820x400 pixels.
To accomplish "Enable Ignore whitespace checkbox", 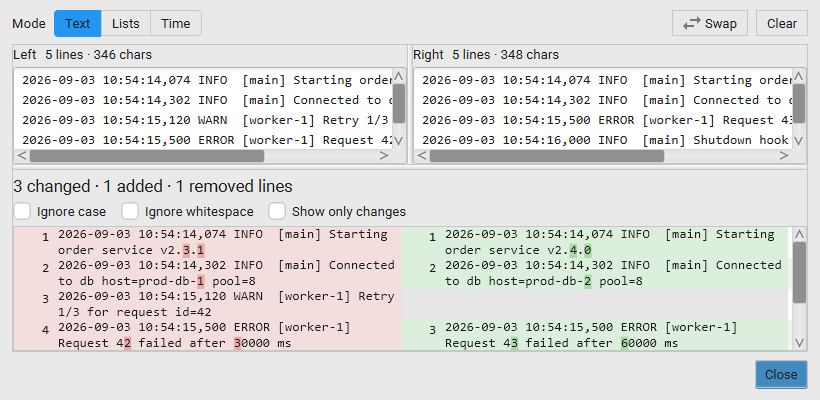I will click(x=130, y=211).
